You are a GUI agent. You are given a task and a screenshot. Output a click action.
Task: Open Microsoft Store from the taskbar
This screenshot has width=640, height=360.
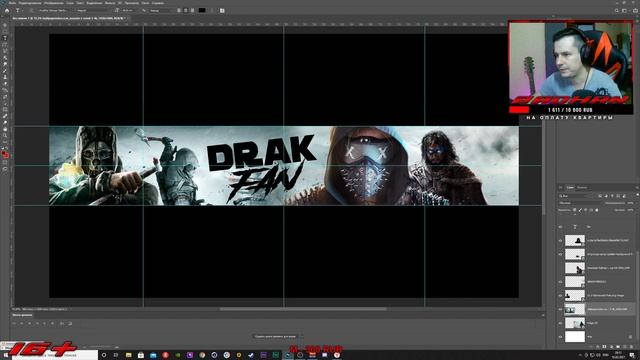(x=141, y=355)
